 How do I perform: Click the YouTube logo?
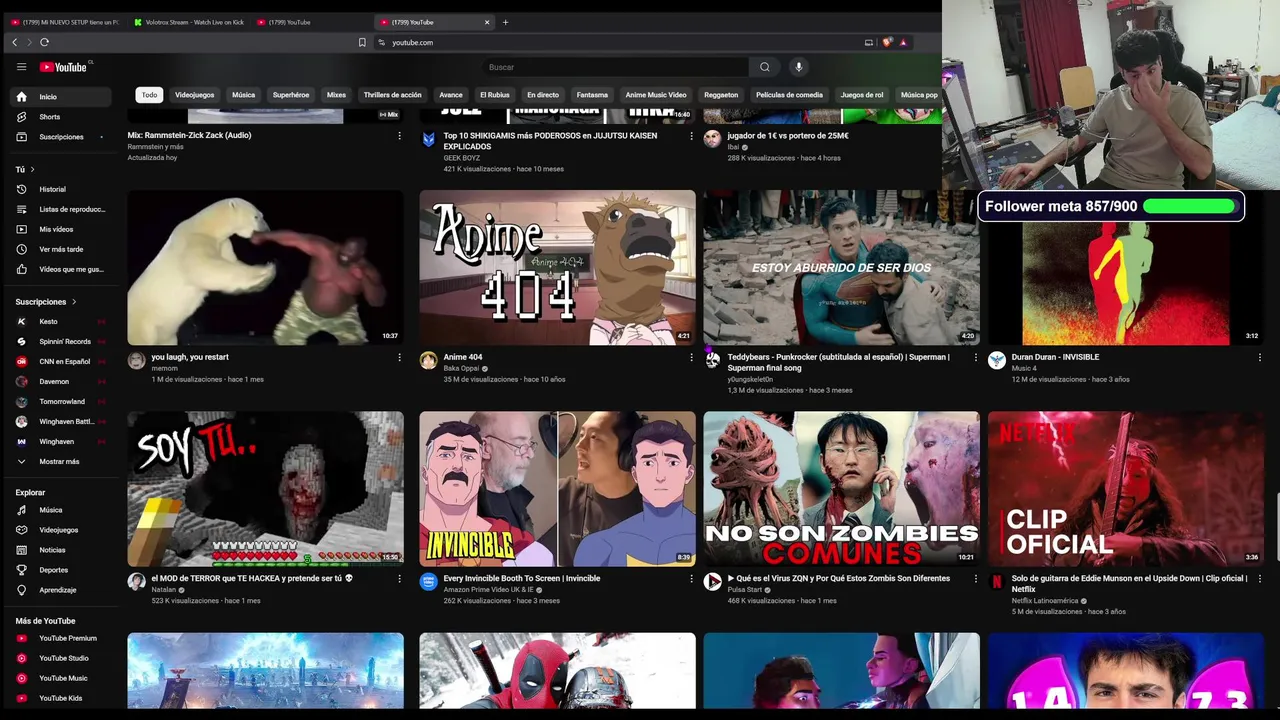[x=63, y=67]
